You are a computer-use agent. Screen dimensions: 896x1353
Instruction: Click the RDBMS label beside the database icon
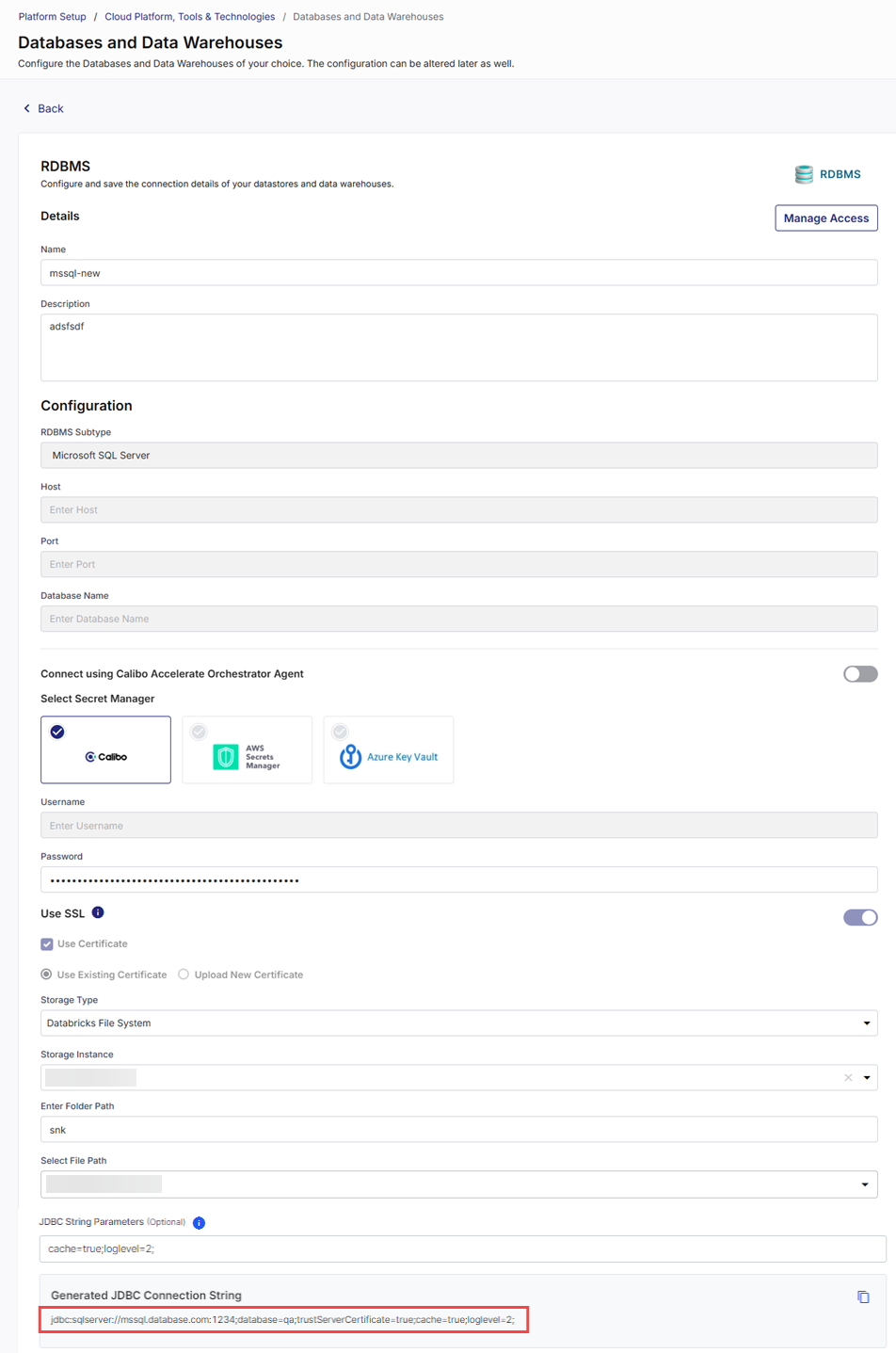pos(840,174)
